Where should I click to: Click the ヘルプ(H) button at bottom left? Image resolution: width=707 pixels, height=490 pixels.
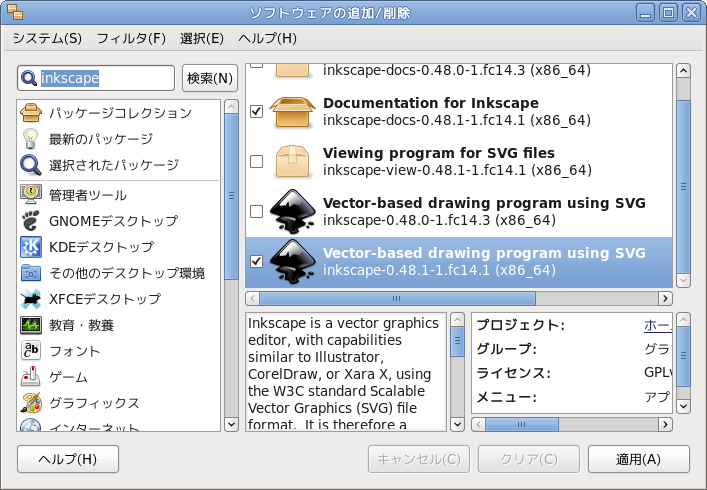coord(68,459)
